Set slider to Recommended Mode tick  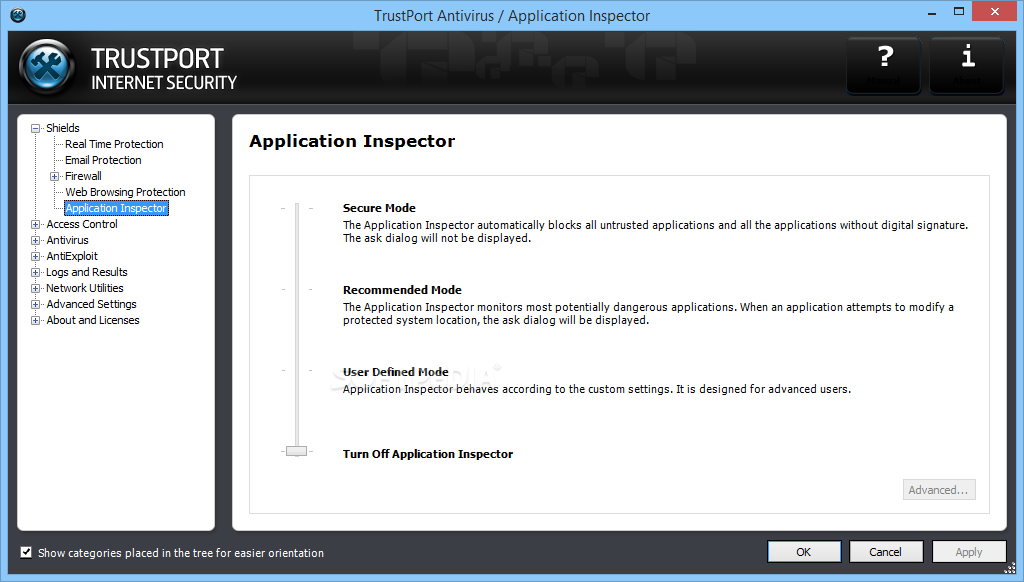click(x=296, y=289)
